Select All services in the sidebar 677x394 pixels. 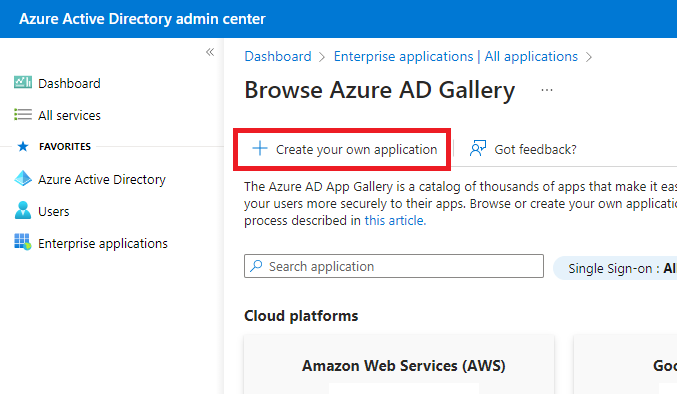[69, 115]
